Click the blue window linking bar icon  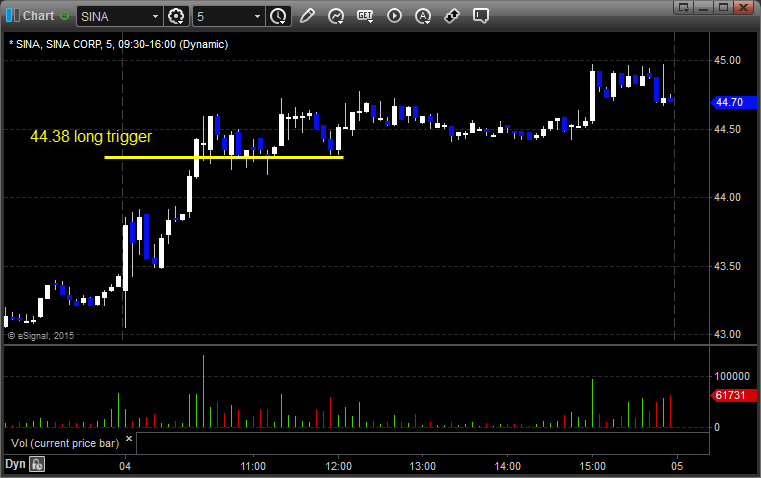[x=13, y=16]
